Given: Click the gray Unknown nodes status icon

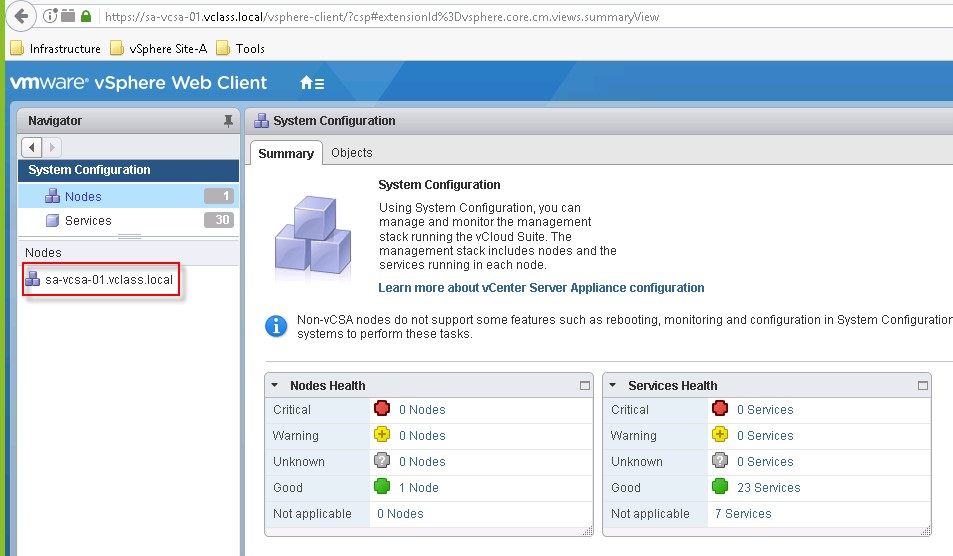Looking at the screenshot, I should 382,460.
